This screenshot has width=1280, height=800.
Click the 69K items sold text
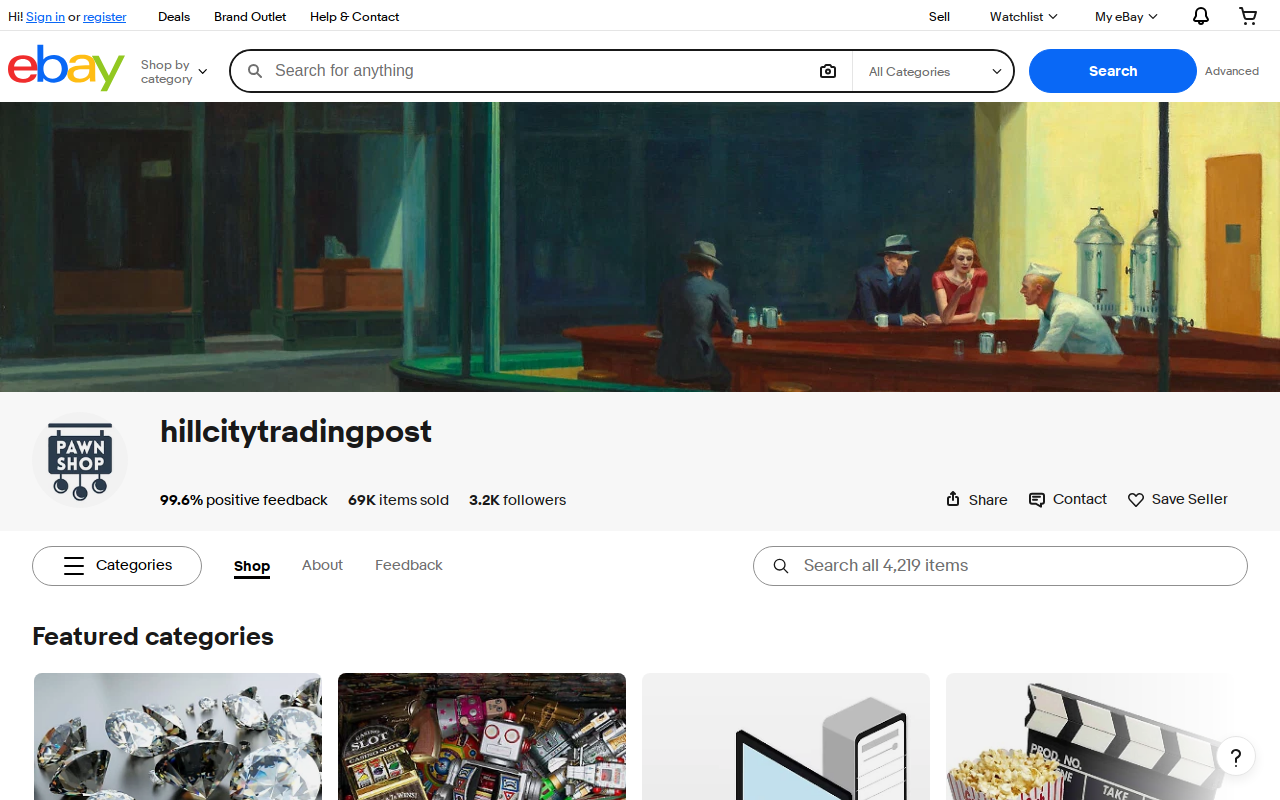coord(398,500)
